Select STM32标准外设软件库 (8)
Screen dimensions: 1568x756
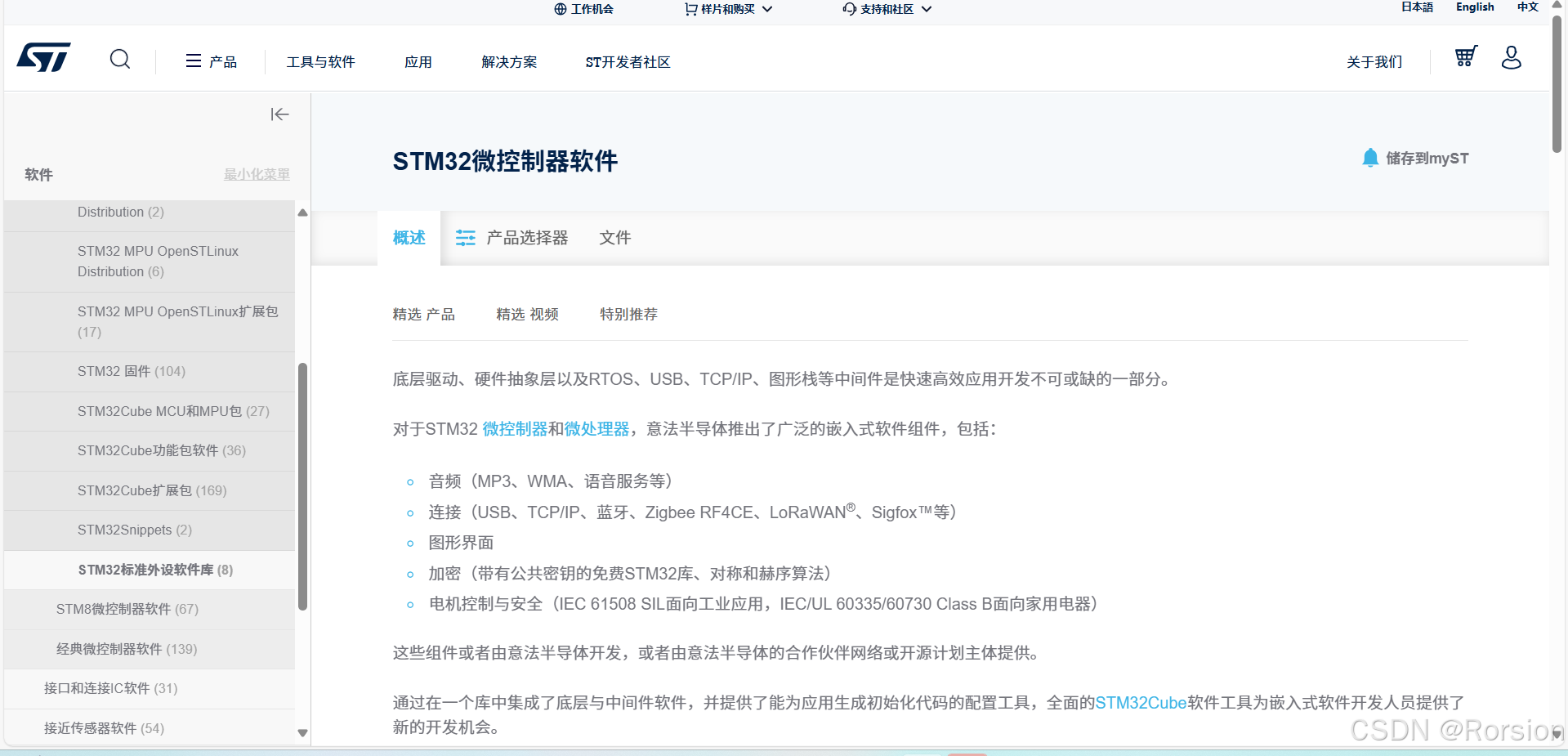(x=150, y=570)
